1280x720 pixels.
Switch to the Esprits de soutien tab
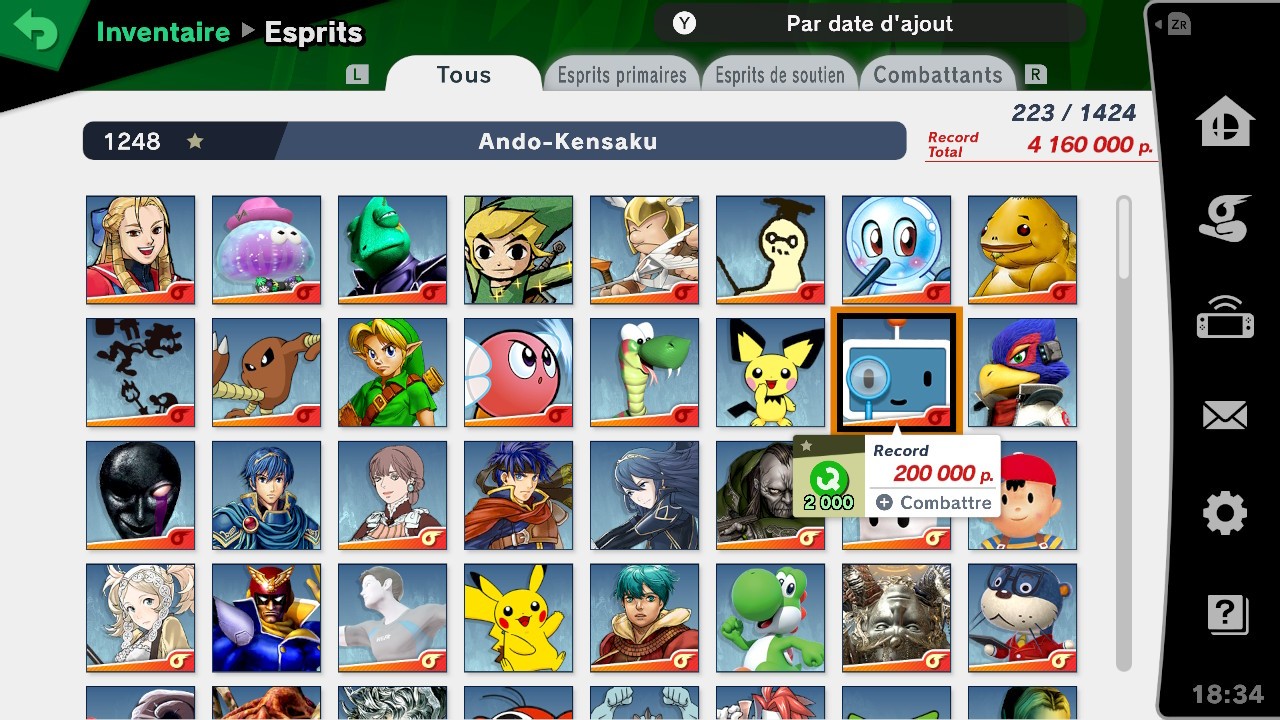coord(780,75)
